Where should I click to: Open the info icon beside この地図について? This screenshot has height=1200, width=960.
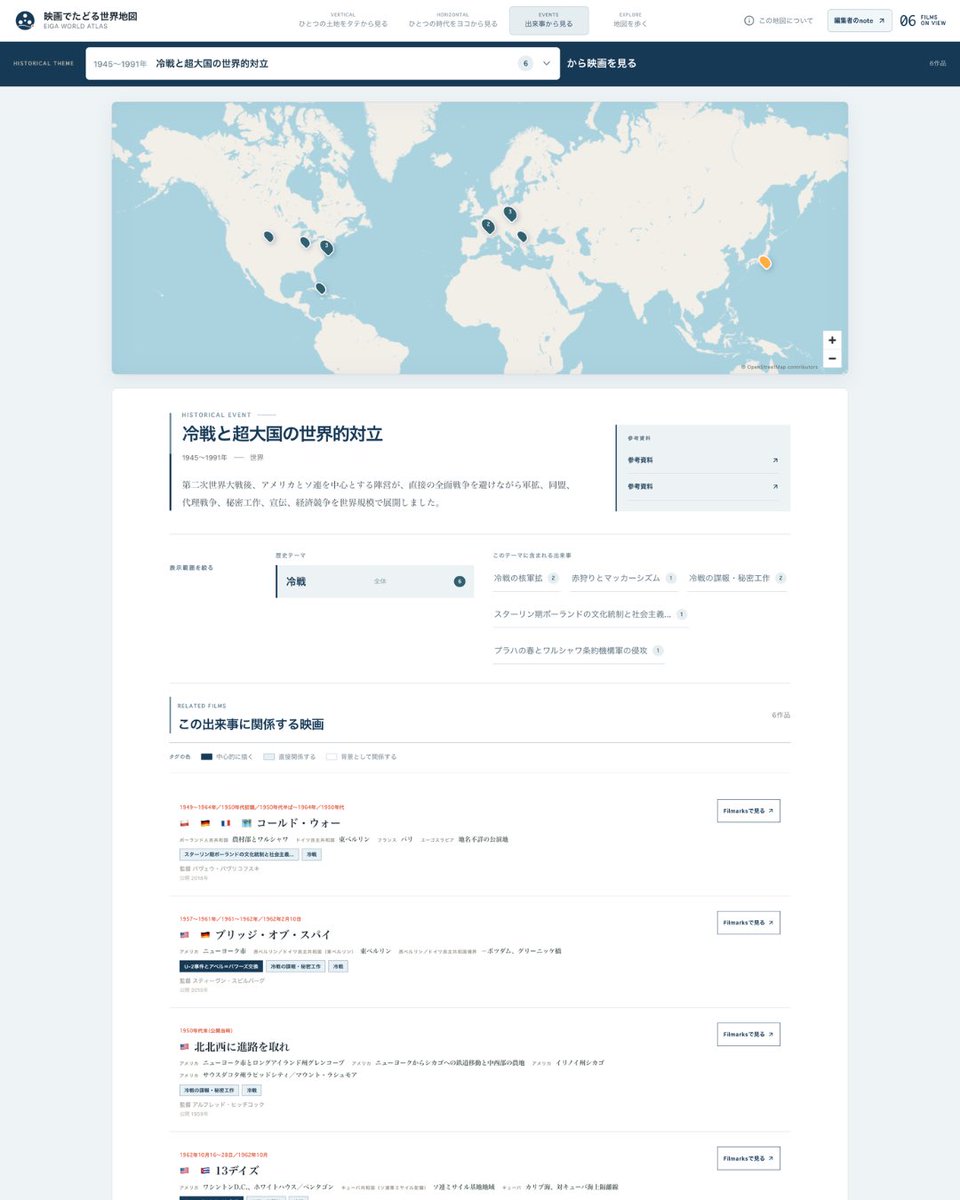point(749,21)
